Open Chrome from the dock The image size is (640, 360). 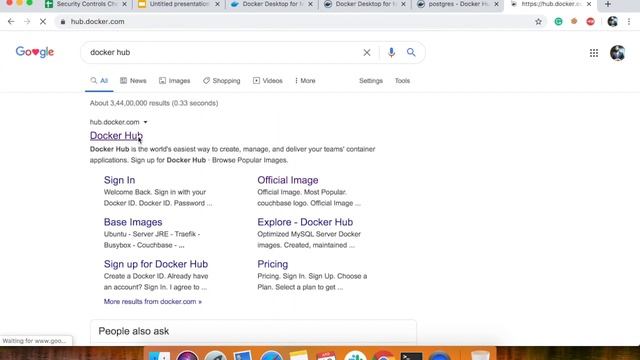[383, 357]
